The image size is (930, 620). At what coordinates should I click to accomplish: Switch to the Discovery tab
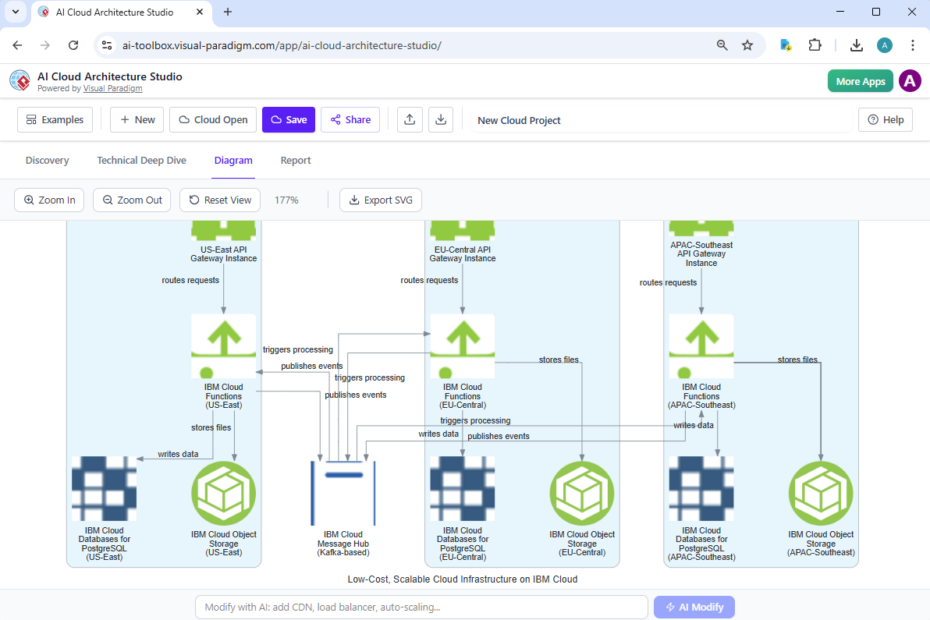tap(47, 159)
